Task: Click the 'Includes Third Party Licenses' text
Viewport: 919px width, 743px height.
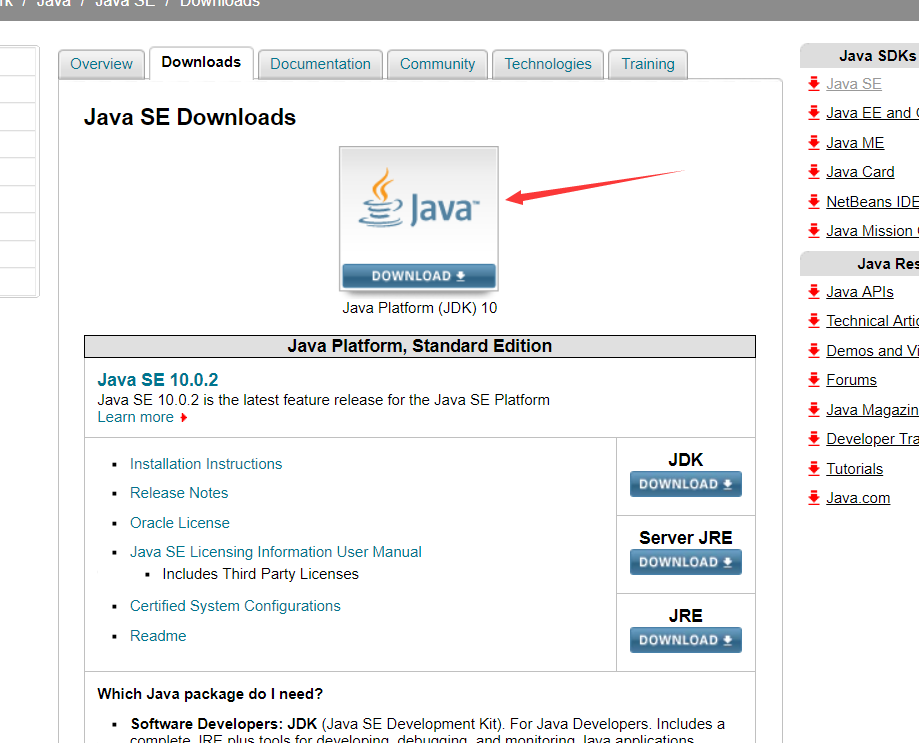Action: [260, 574]
